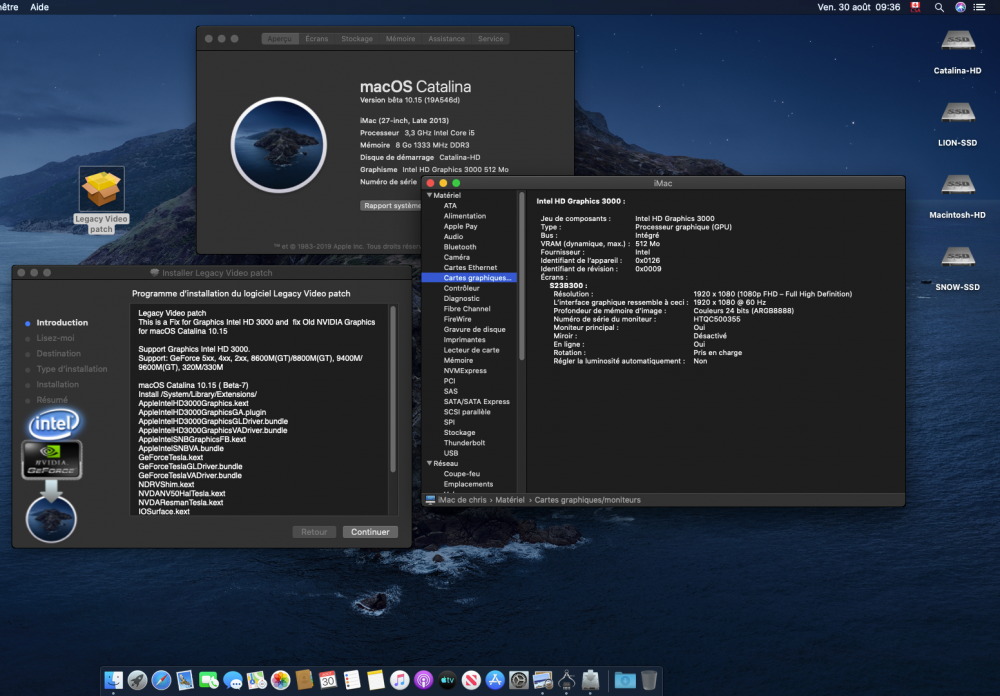
Task: Click System Information sidebar scrollbar
Action: 522,276
